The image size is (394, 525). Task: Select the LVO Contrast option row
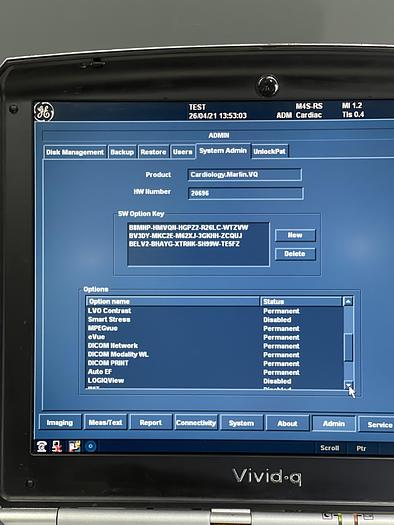click(214, 311)
